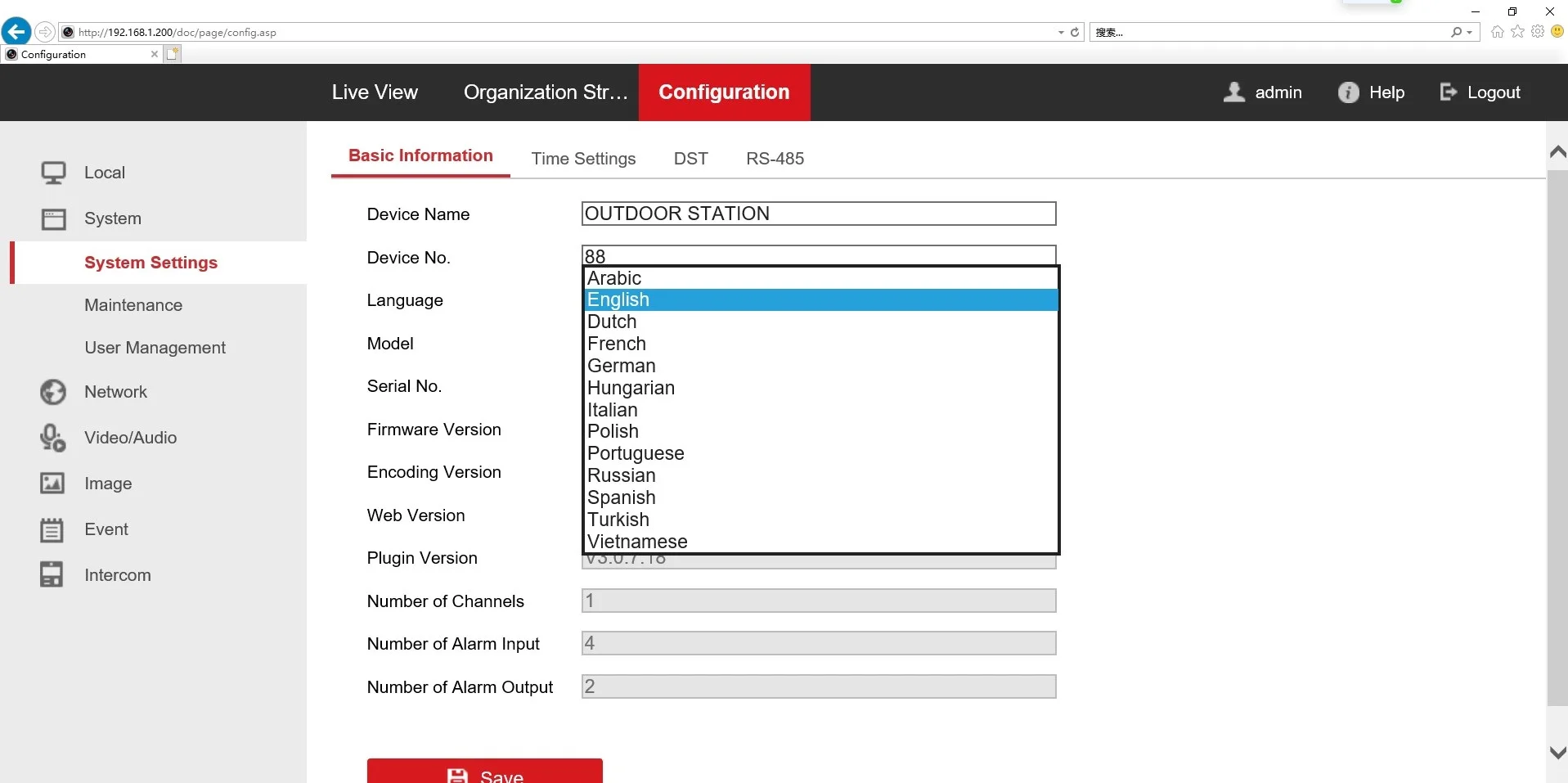Switch to the RS-485 tab
Viewport: 1568px width, 783px height.
coord(775,159)
